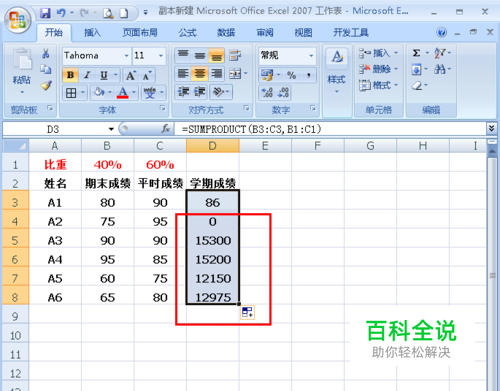This screenshot has width=500, height=391.
Task: Decrease decimal places
Action: click(283, 92)
